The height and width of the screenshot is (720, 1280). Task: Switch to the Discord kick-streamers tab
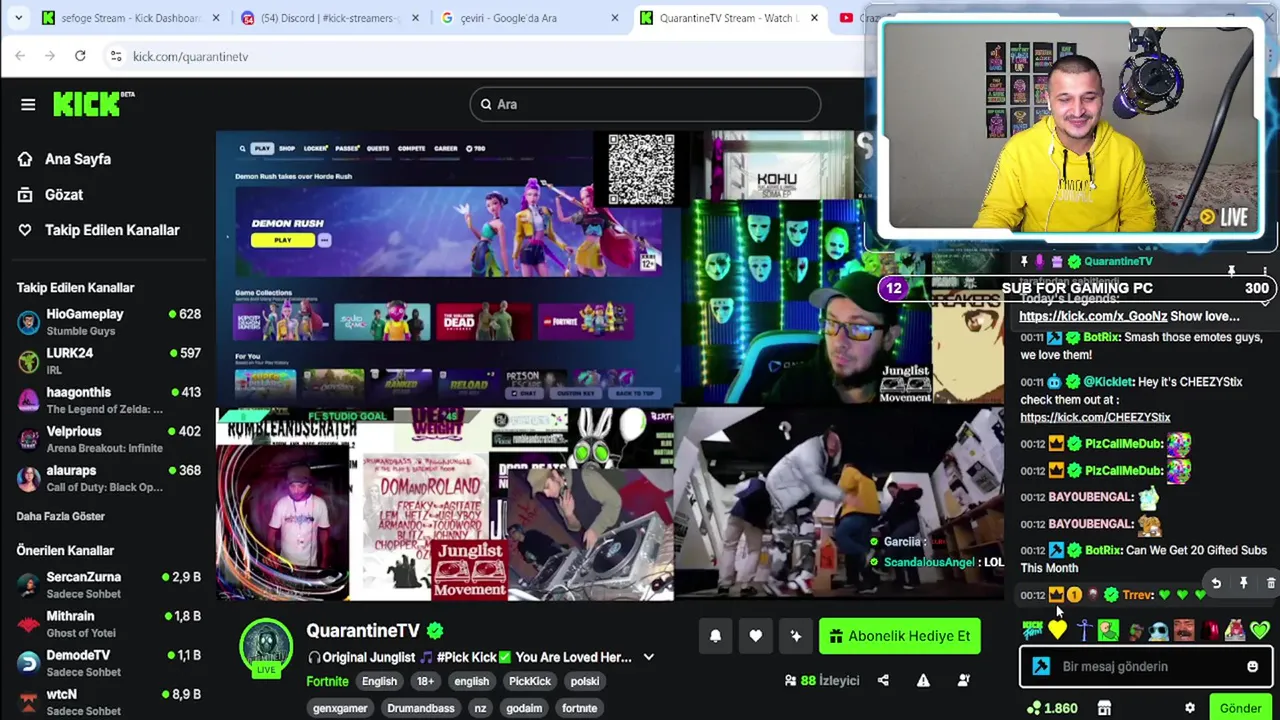pos(330,18)
